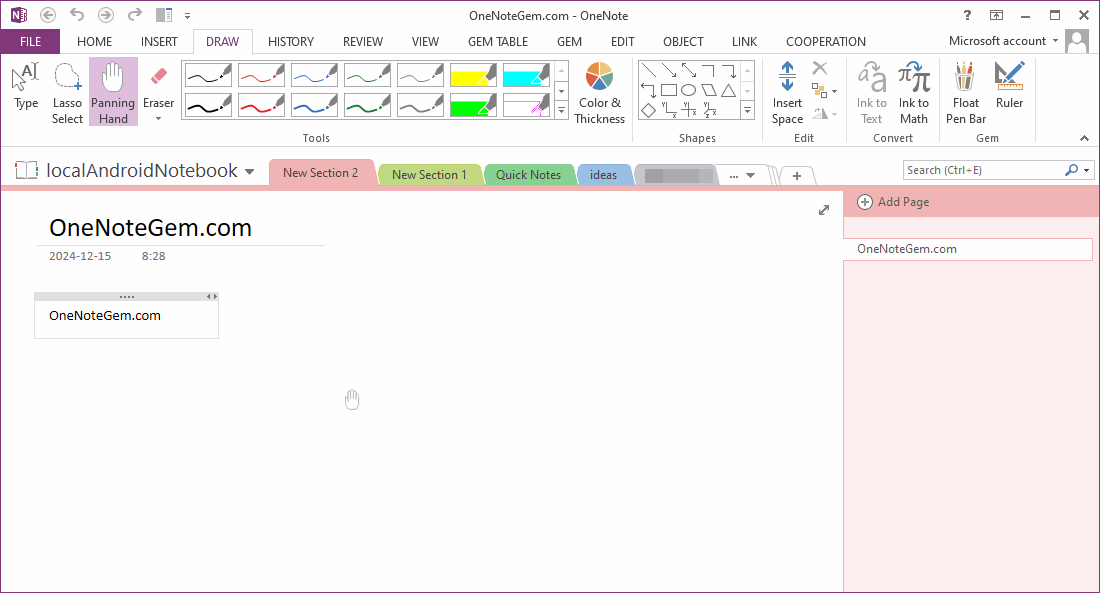The height and width of the screenshot is (593, 1100).
Task: Pick the single arrow shape
Action: click(669, 70)
